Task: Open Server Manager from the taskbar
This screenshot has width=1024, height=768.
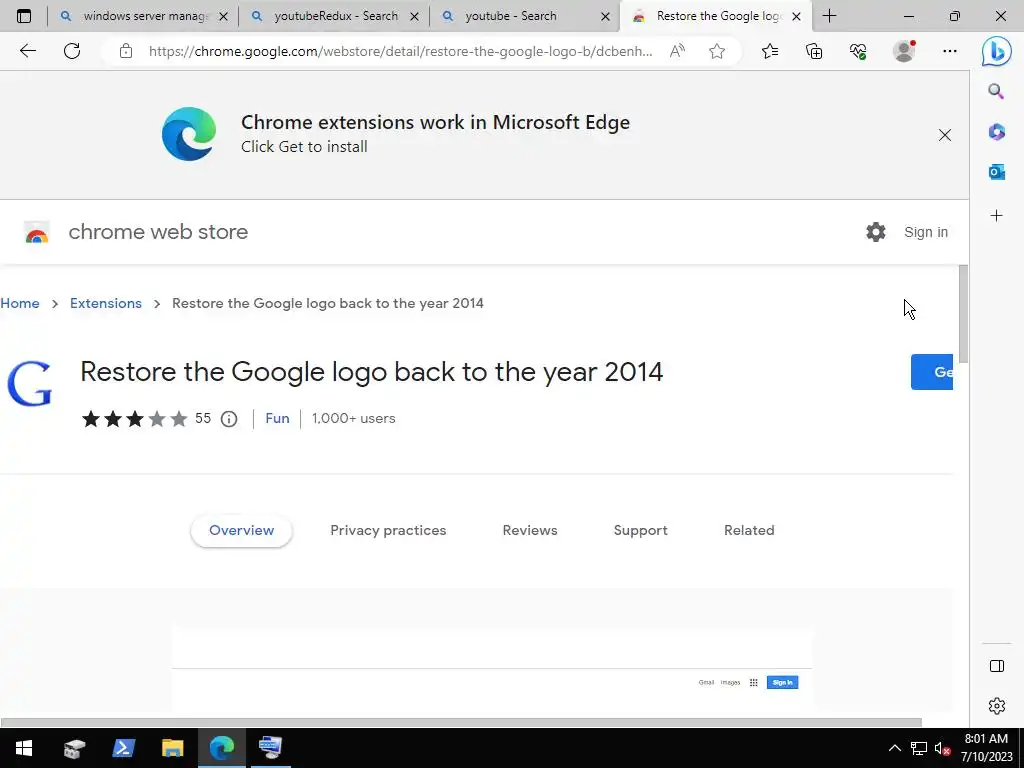Action: click(x=74, y=748)
